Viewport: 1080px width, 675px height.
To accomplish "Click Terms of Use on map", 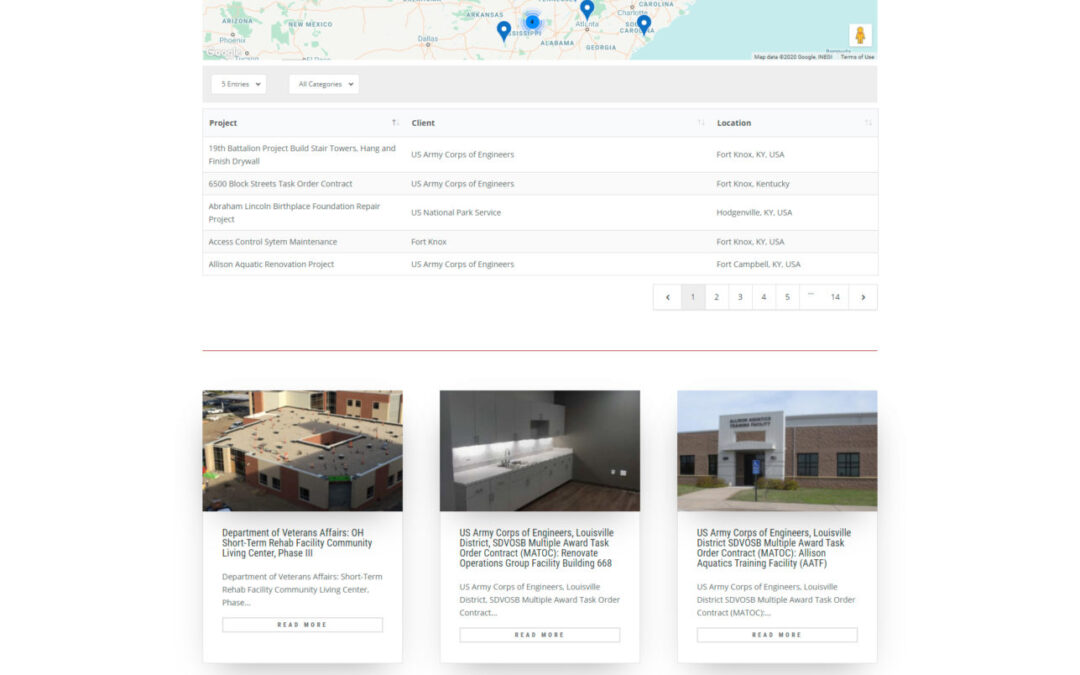I will pos(857,57).
